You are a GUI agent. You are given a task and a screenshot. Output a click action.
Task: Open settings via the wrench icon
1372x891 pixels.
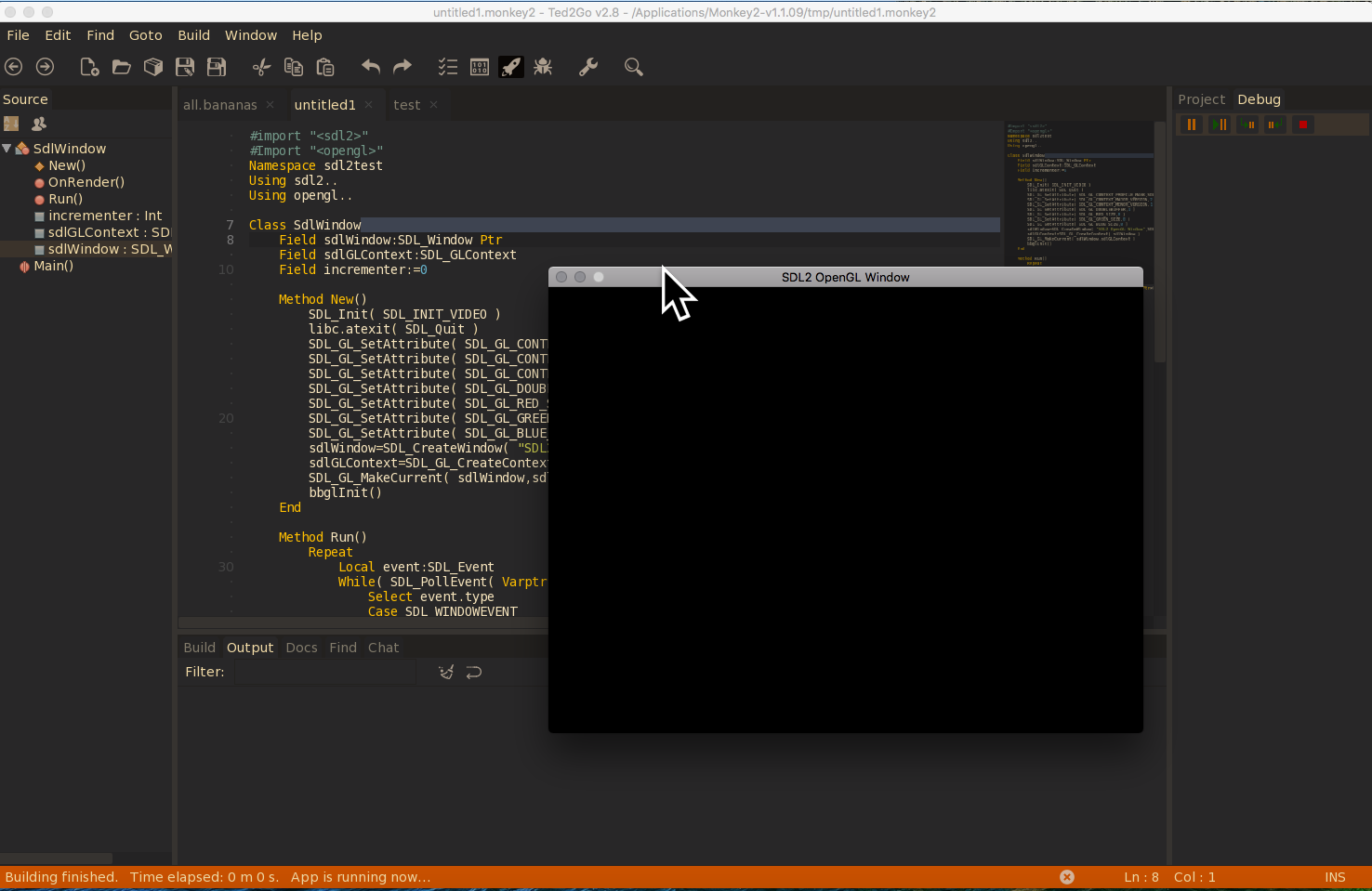point(587,66)
